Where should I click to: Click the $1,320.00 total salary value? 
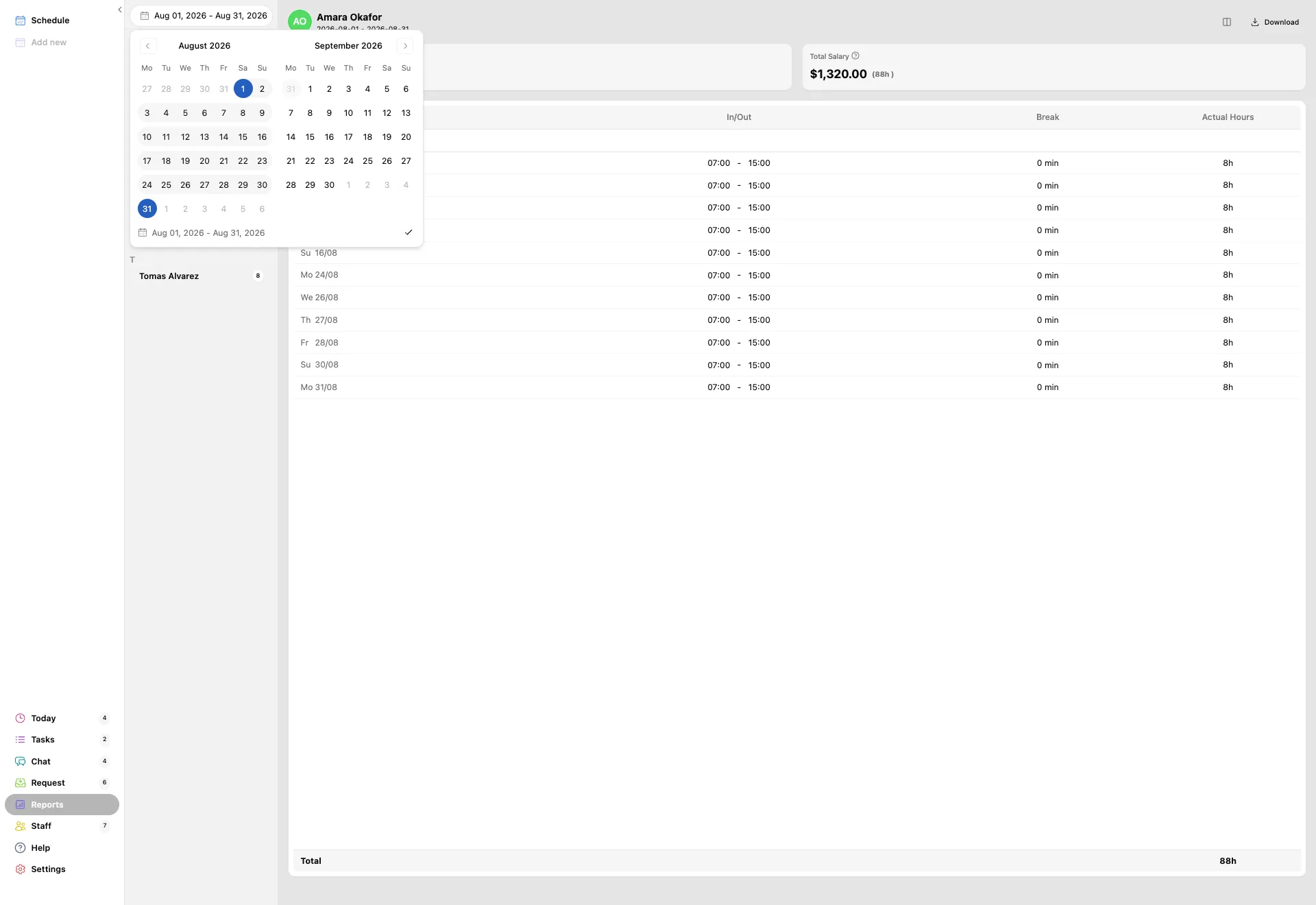pos(838,74)
